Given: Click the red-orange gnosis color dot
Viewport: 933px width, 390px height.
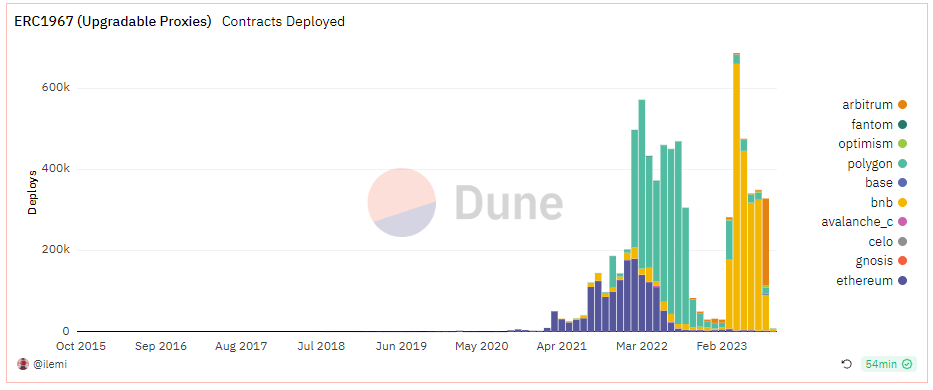Looking at the screenshot, I should [x=903, y=261].
